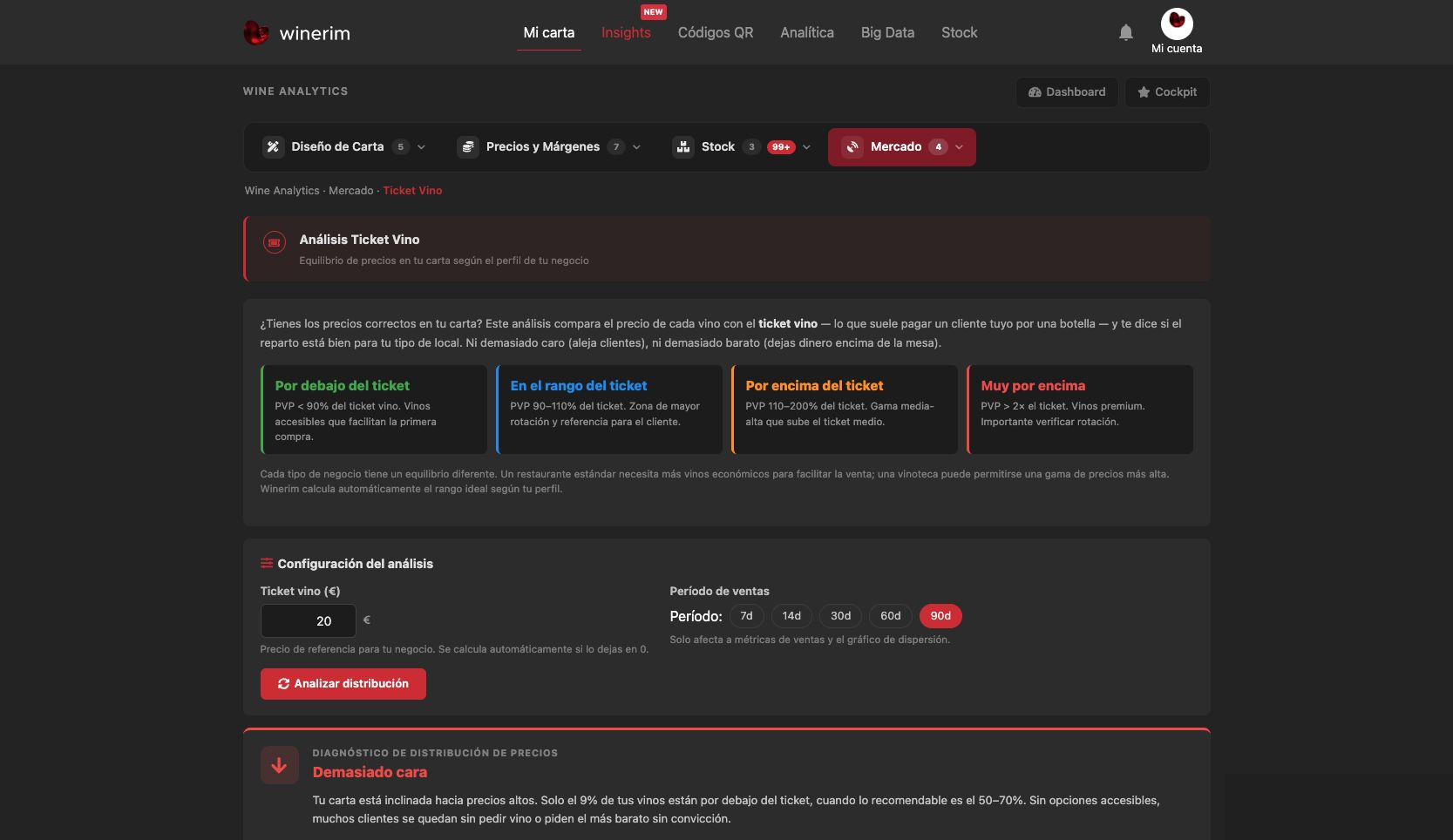Click the Analizar distribución button
Image resolution: width=1453 pixels, height=840 pixels.
343,684
